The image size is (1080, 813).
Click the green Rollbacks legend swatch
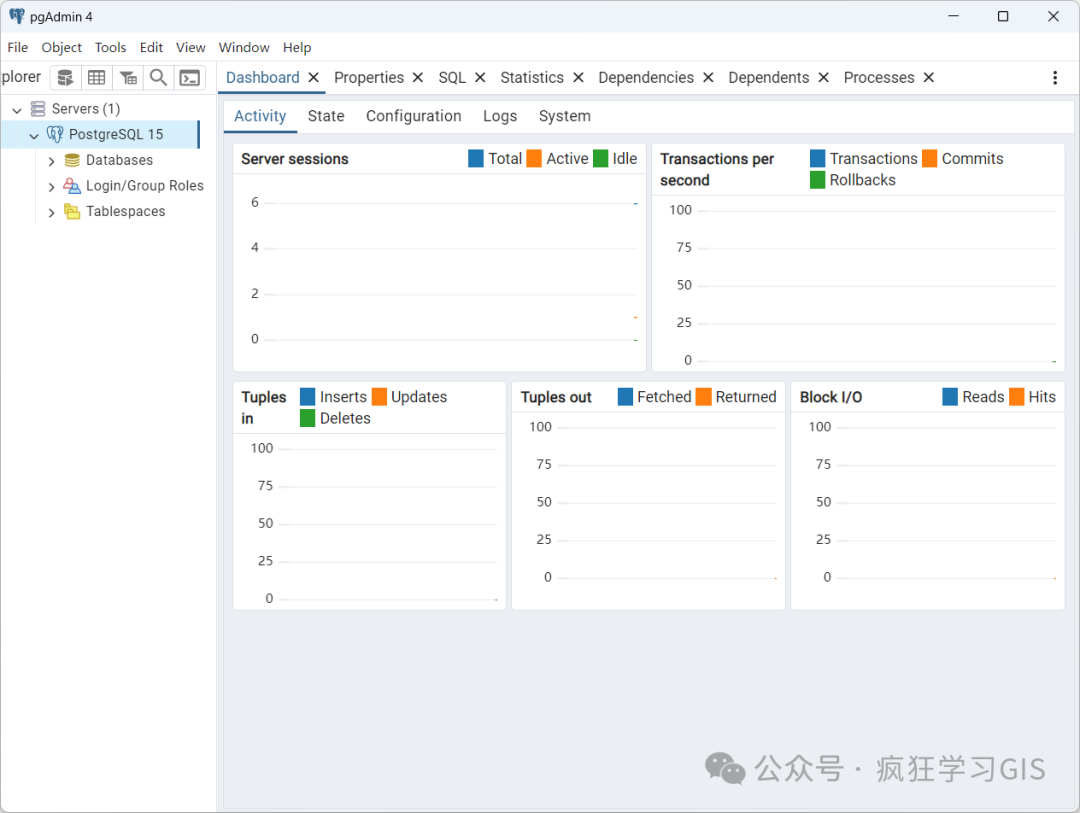(x=818, y=180)
